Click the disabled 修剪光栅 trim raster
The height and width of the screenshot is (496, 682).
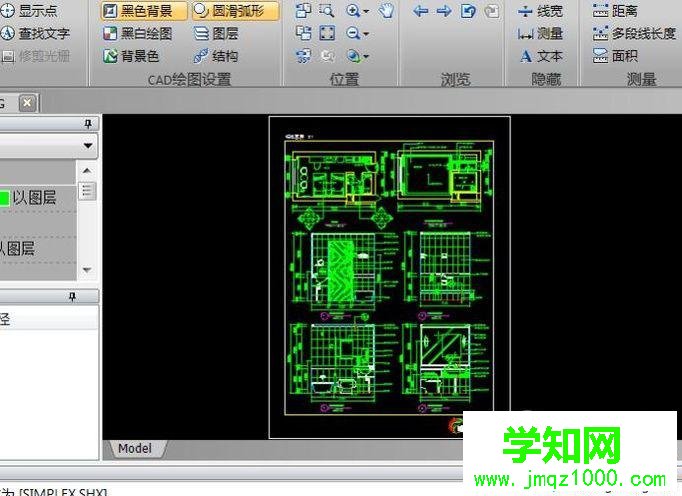coord(35,56)
